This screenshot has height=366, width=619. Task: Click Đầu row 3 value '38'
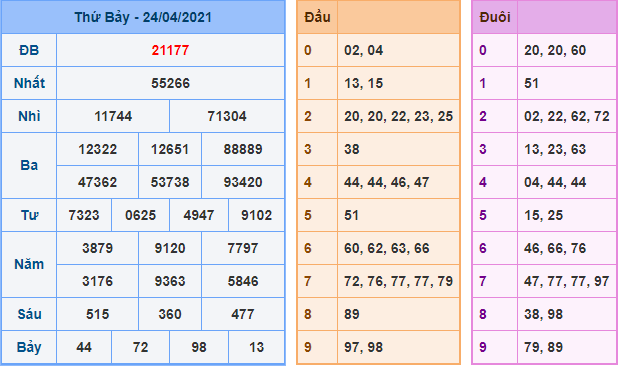click(x=352, y=149)
